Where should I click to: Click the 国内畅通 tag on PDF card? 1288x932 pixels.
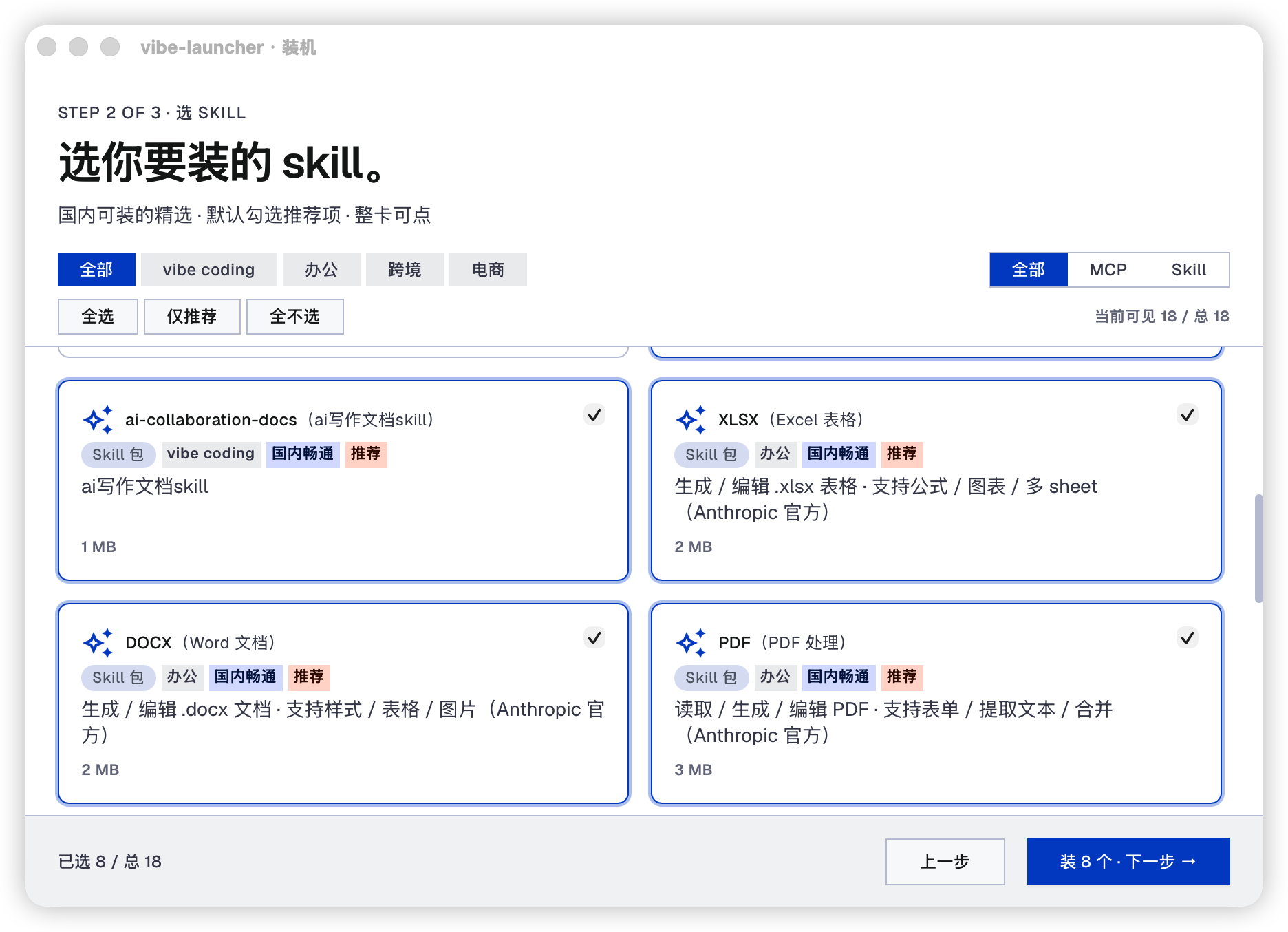pos(838,677)
